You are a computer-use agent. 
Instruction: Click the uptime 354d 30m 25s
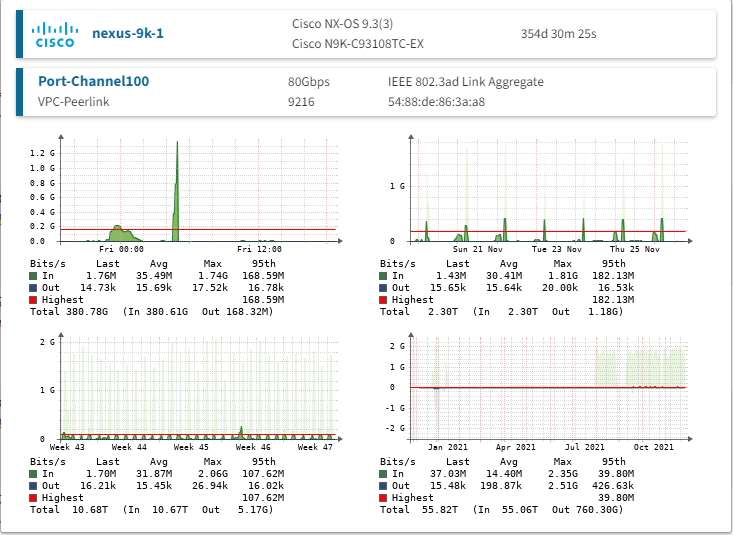(558, 34)
